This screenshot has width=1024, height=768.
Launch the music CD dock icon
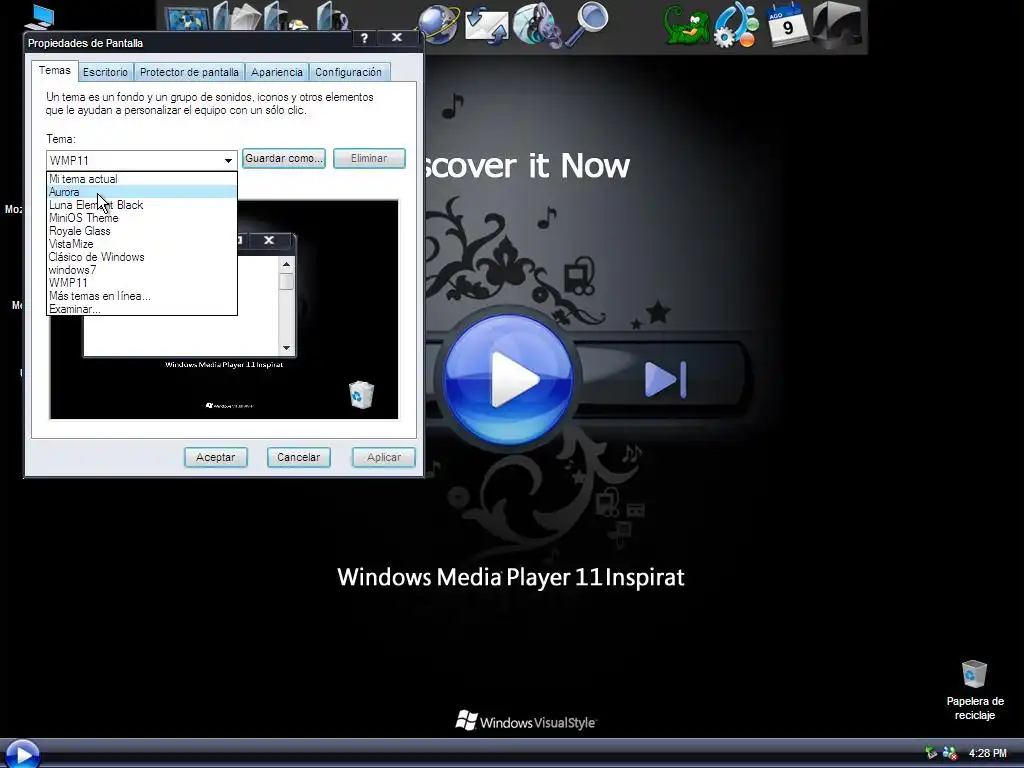point(537,25)
